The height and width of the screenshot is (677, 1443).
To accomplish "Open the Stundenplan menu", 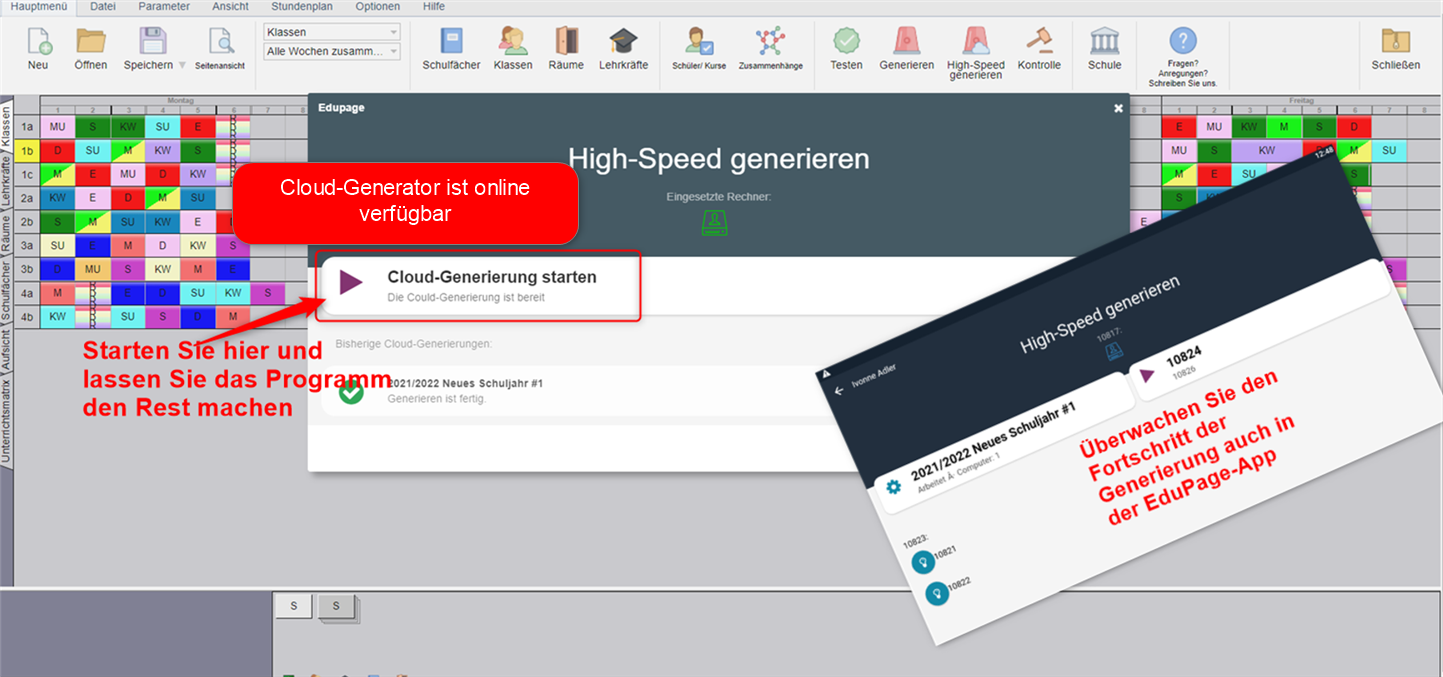I will pos(304,7).
